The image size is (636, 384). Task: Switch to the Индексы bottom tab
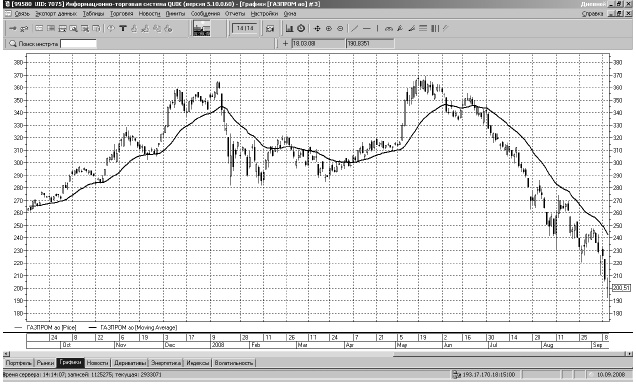click(198, 363)
